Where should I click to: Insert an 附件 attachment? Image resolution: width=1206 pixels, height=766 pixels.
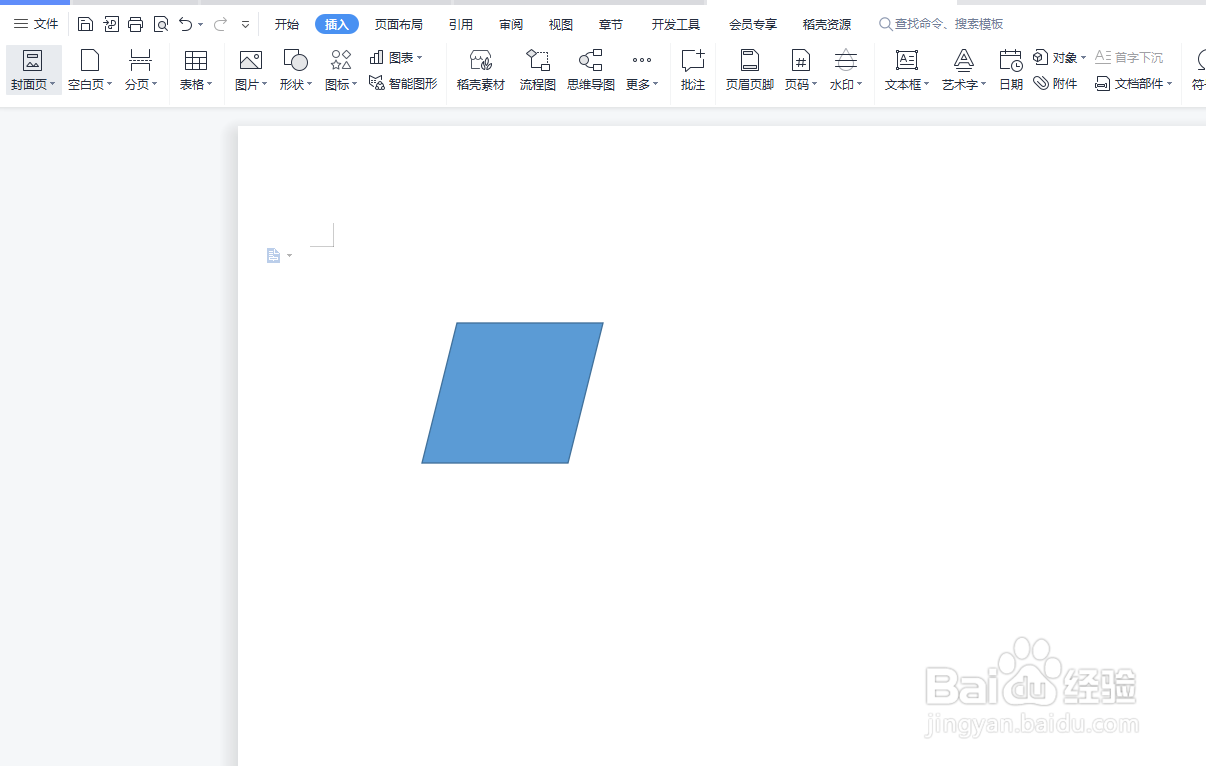(1056, 83)
